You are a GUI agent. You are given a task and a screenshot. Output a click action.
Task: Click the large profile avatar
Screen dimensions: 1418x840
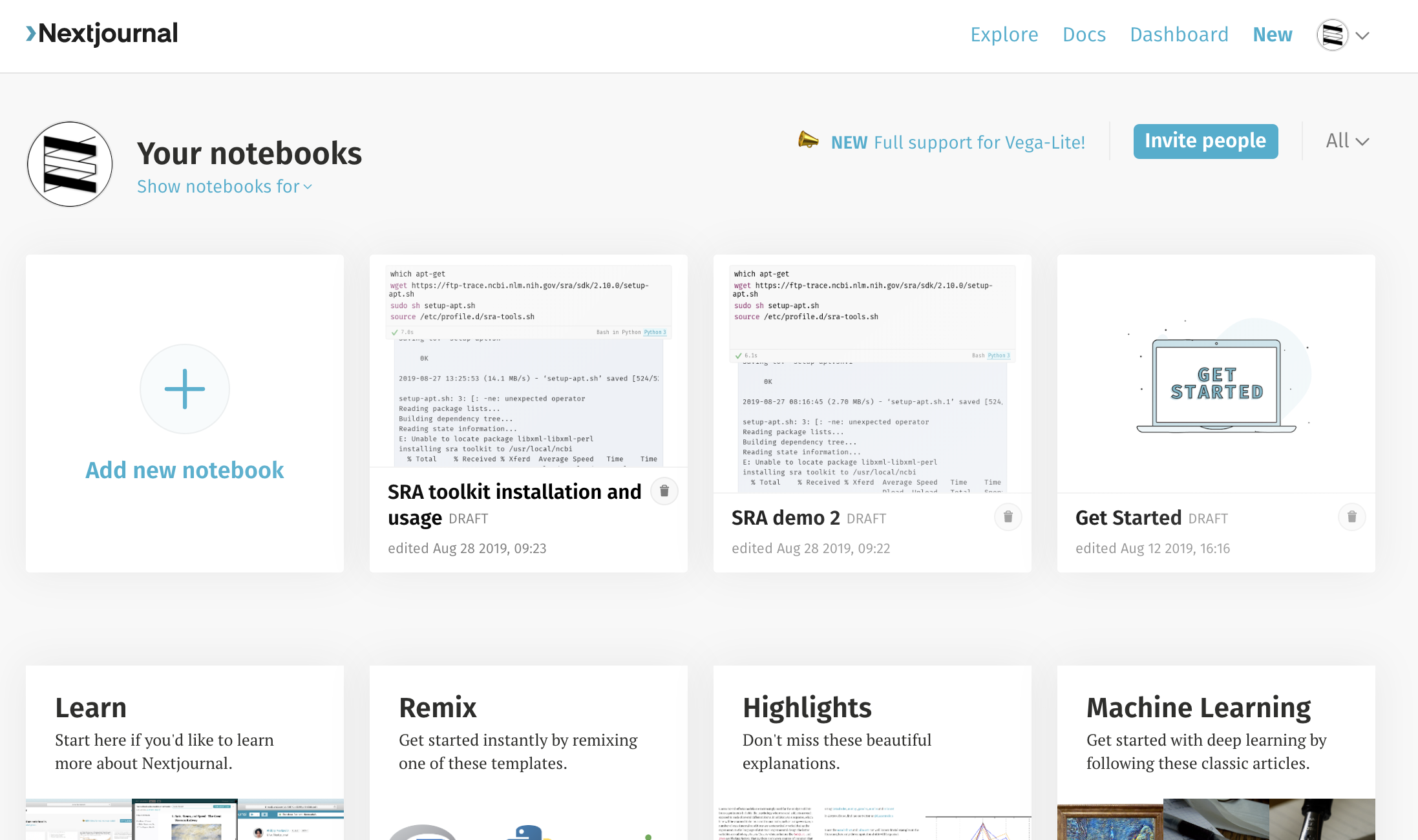(x=70, y=164)
